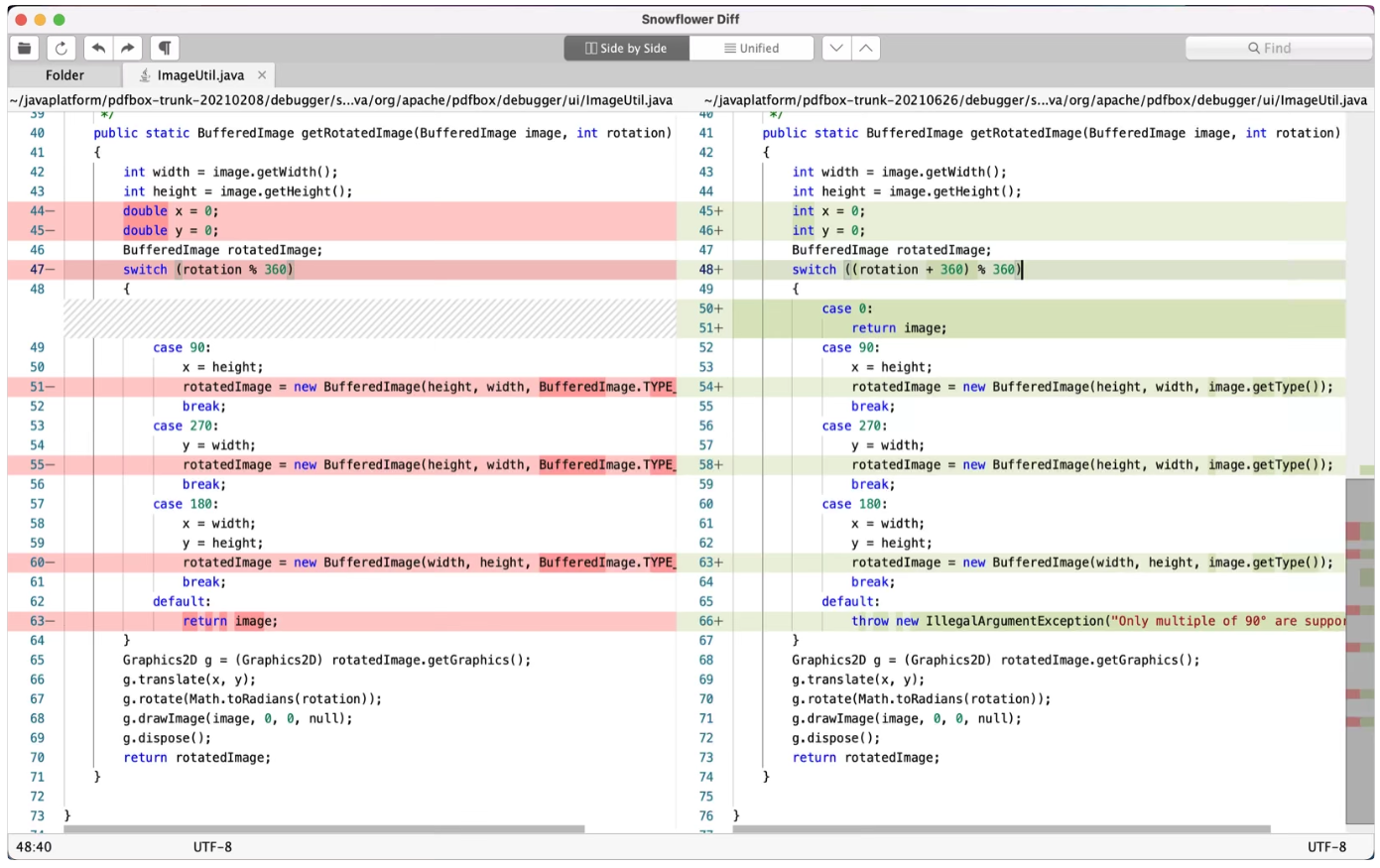Click right gutter line number 66+
The height and width of the screenshot is (868, 1380).
pos(711,621)
